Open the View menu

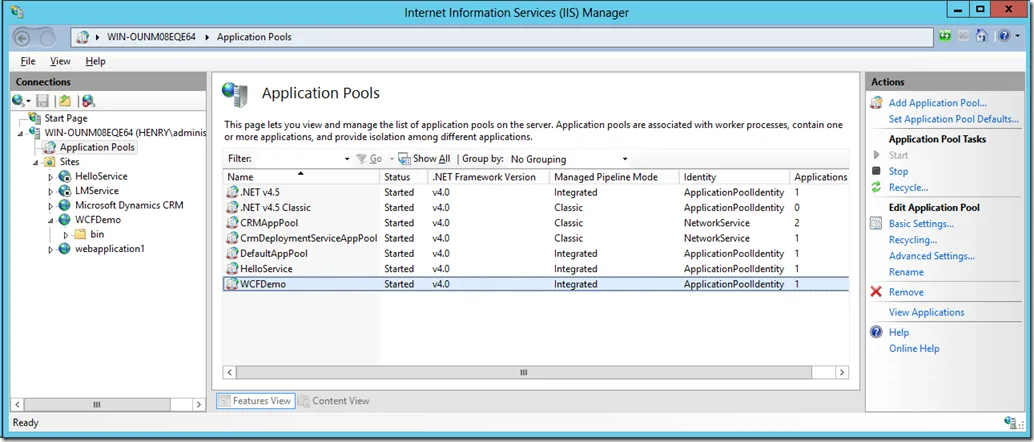point(60,61)
